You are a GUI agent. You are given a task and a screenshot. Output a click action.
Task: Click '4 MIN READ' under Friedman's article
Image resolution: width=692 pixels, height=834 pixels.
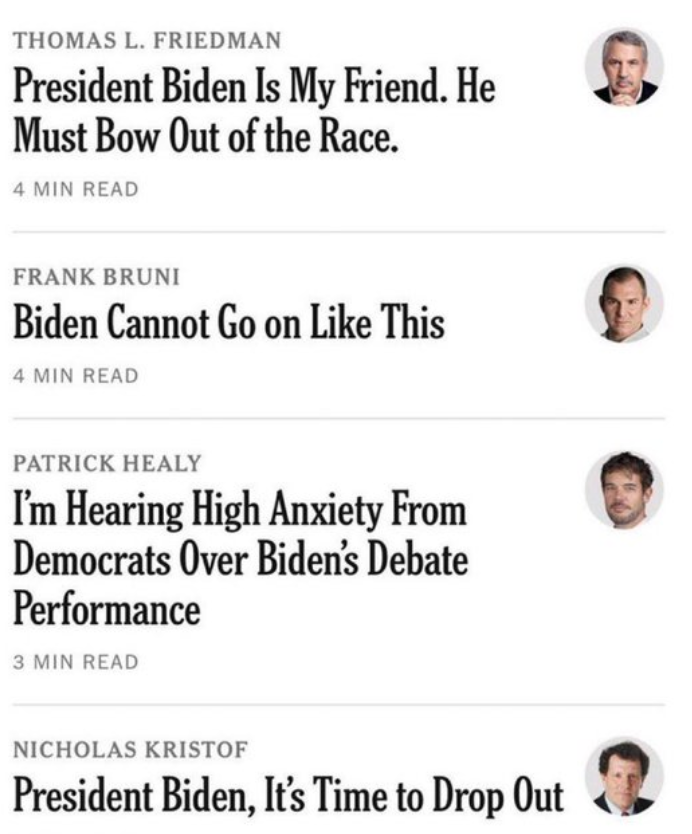tap(76, 189)
